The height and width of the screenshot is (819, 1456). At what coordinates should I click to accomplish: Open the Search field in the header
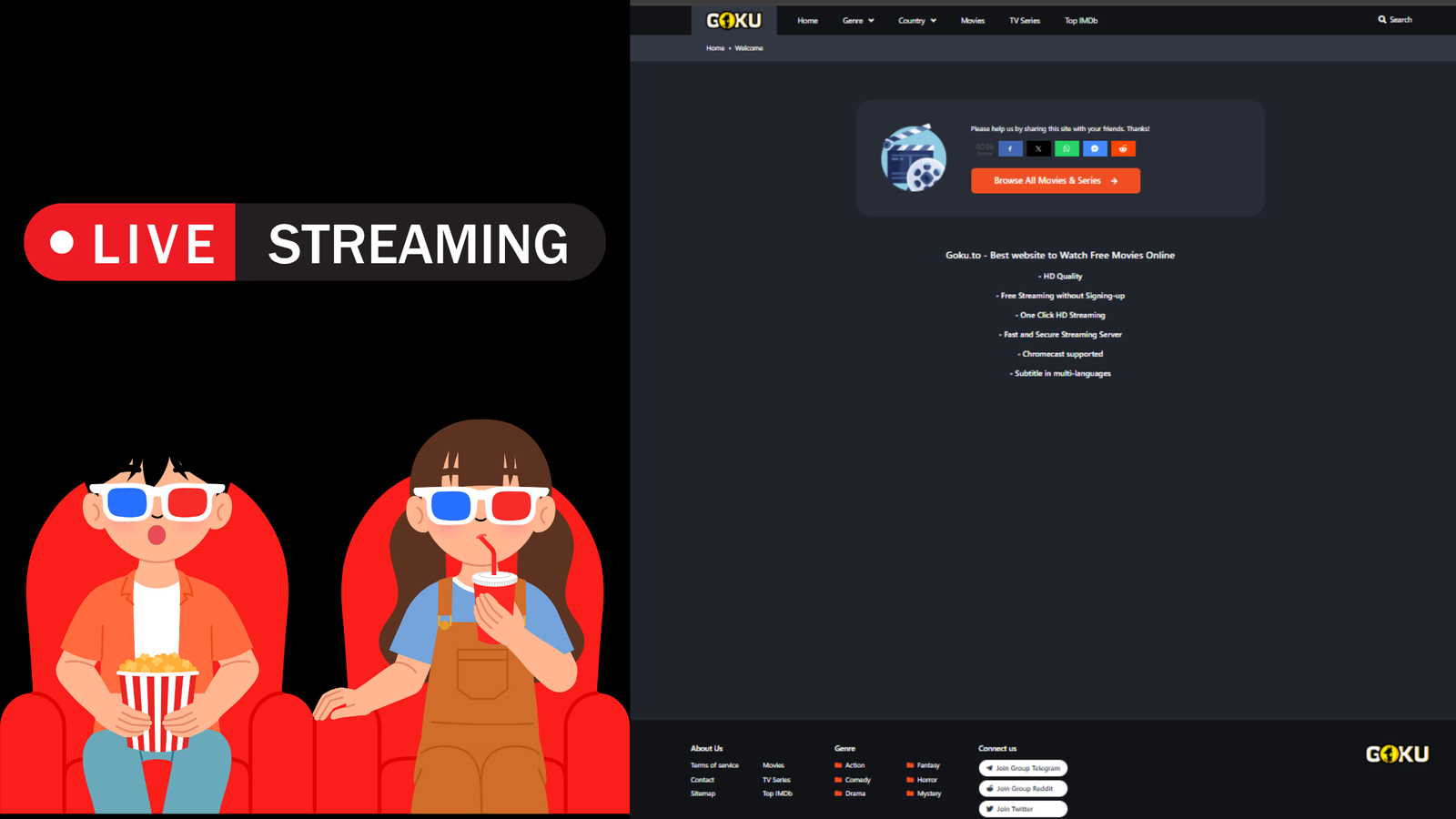1395,19
